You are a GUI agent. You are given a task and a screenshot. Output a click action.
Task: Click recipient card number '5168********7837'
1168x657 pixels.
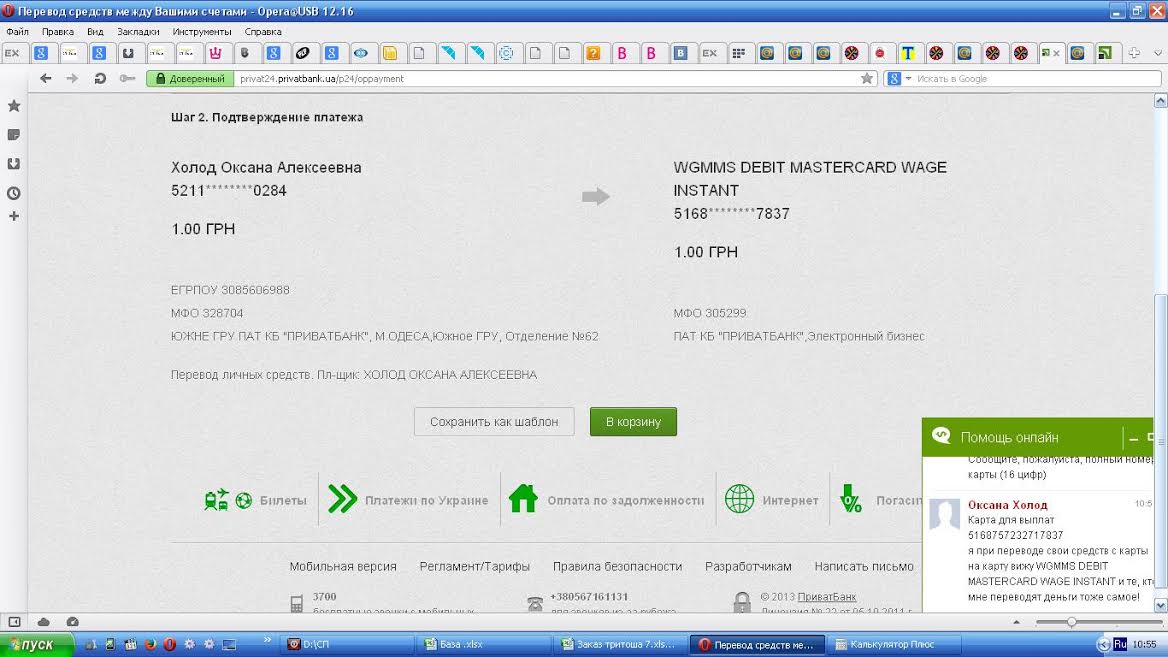(x=731, y=214)
